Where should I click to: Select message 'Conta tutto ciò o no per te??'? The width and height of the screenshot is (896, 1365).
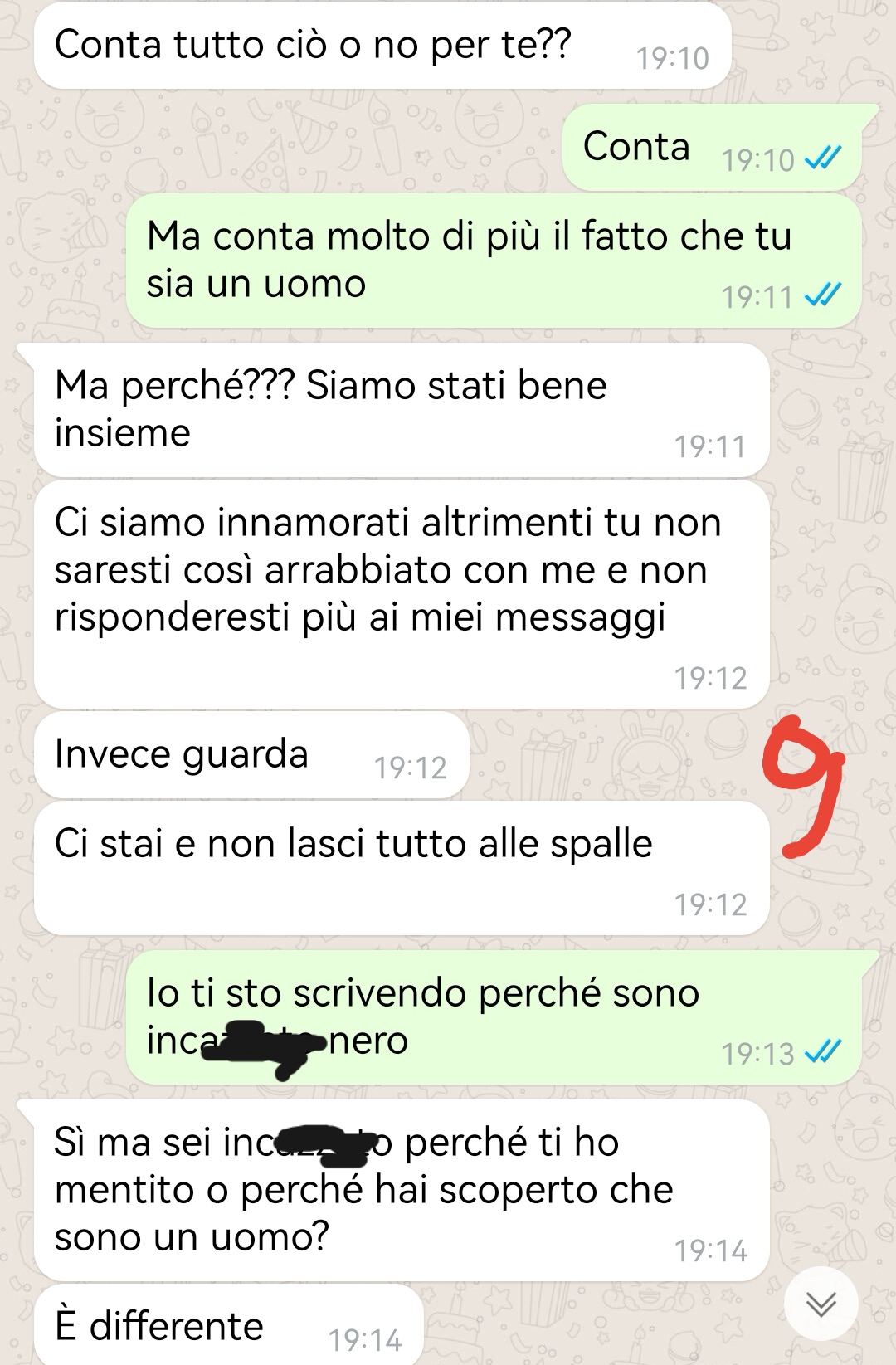pyautogui.click(x=382, y=46)
